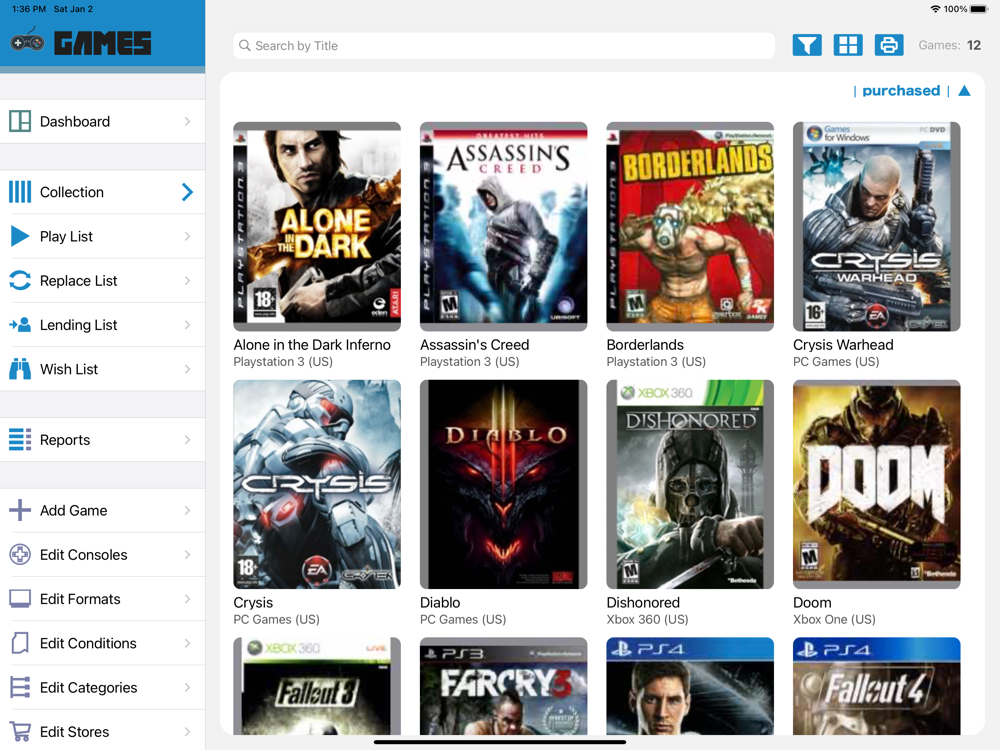The width and height of the screenshot is (1000, 750).
Task: Click the Edit Consoles gamepad icon
Action: tap(20, 554)
